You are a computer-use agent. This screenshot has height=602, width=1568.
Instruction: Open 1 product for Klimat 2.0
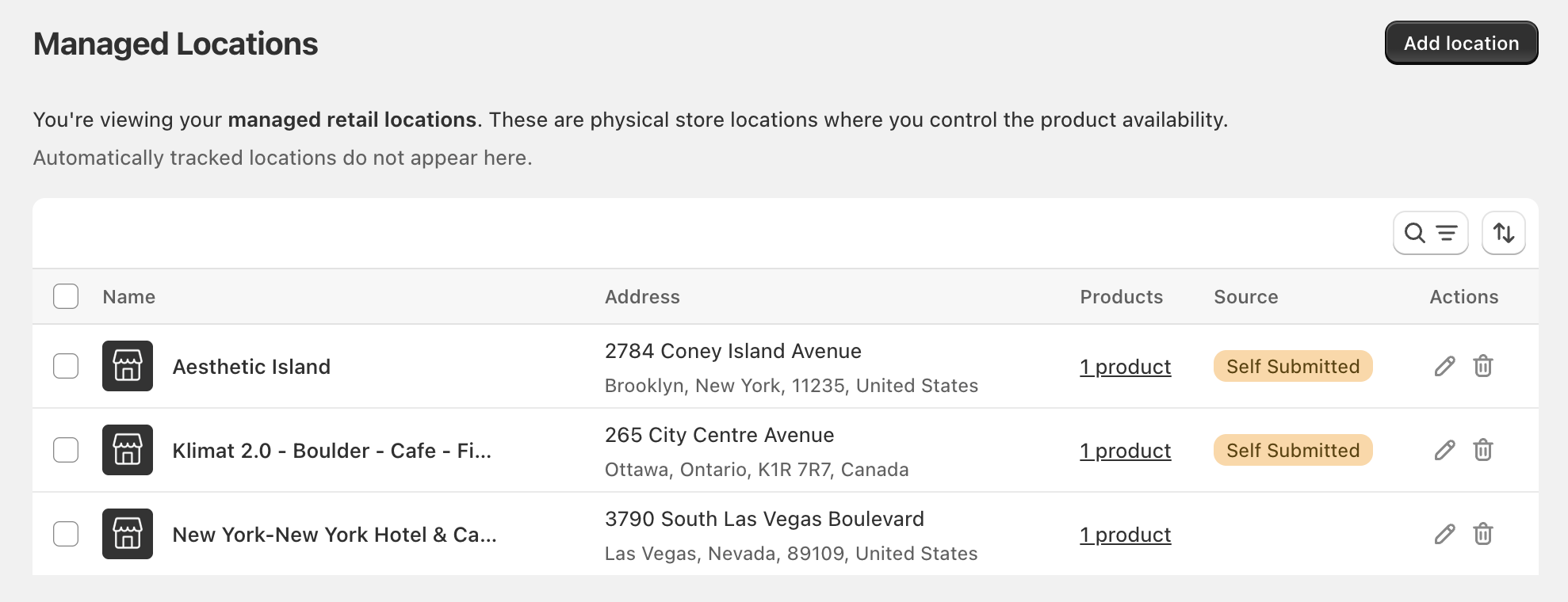[x=1125, y=450]
